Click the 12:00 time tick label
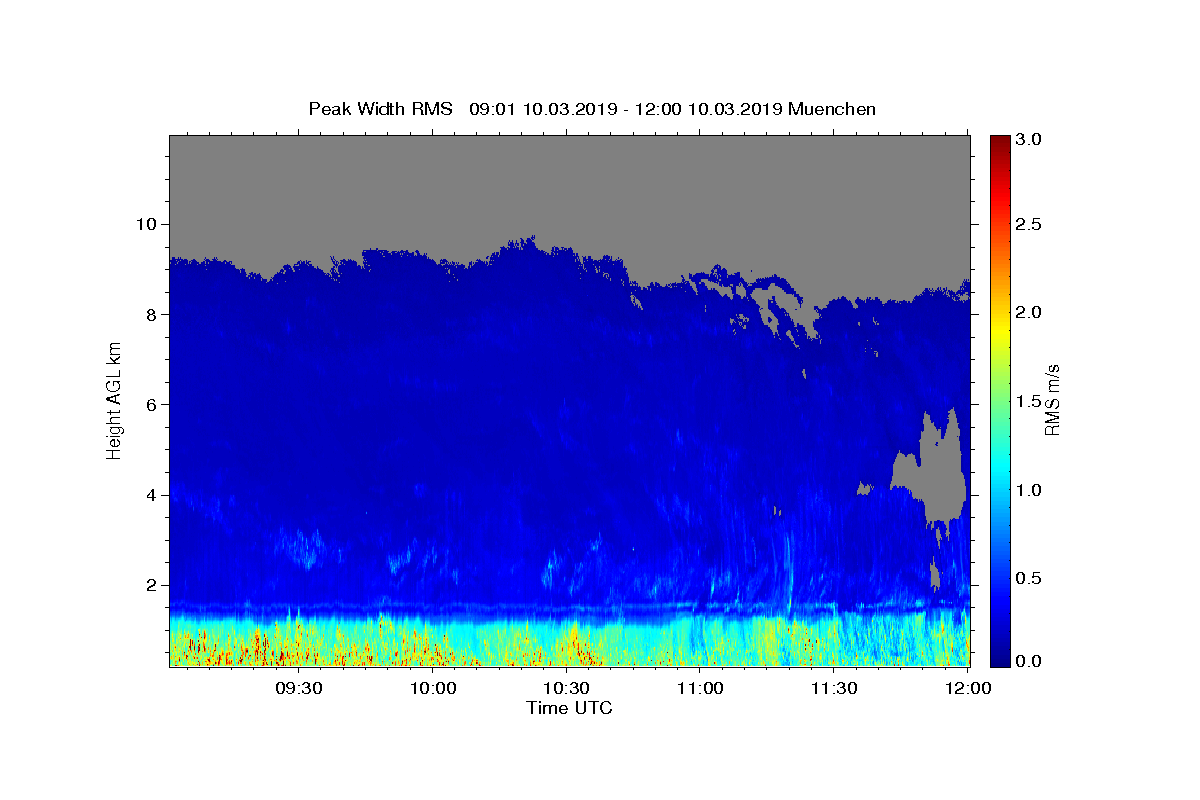The height and width of the screenshot is (800, 1200). [x=967, y=688]
